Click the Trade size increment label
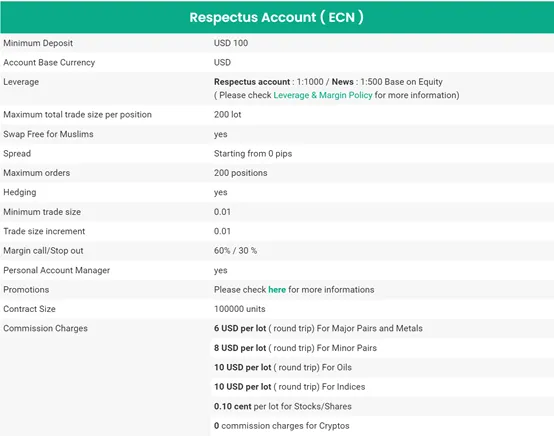Viewport: 554px width, 441px height. 44,231
